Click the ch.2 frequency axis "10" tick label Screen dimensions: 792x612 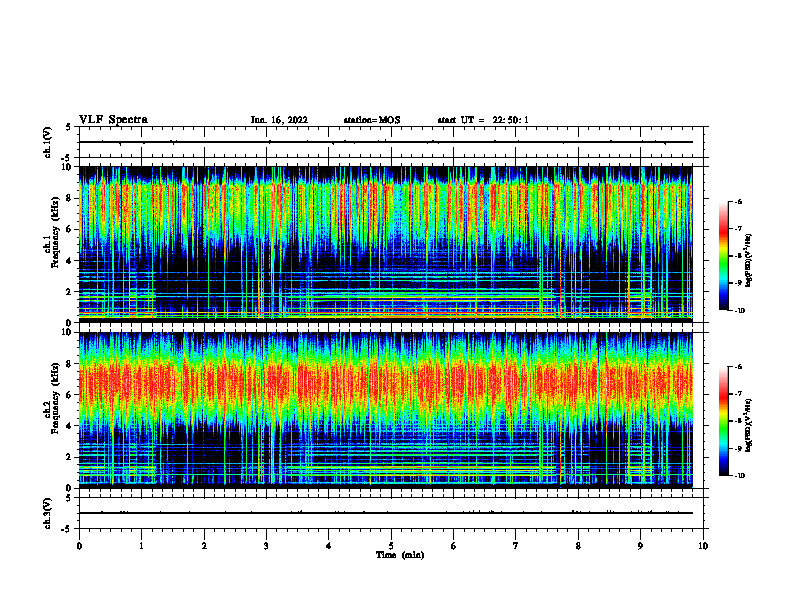tap(69, 332)
